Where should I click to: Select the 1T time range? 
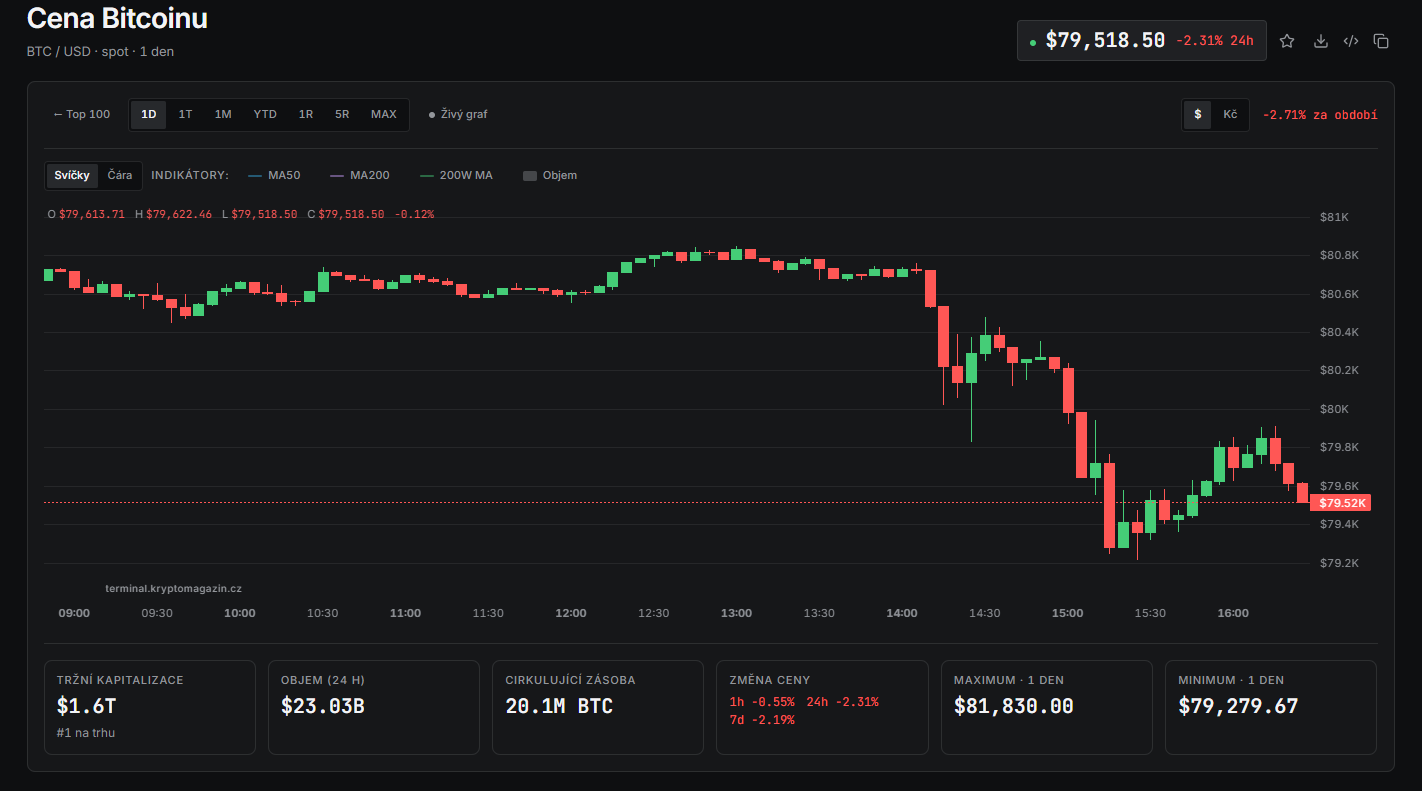pos(185,114)
